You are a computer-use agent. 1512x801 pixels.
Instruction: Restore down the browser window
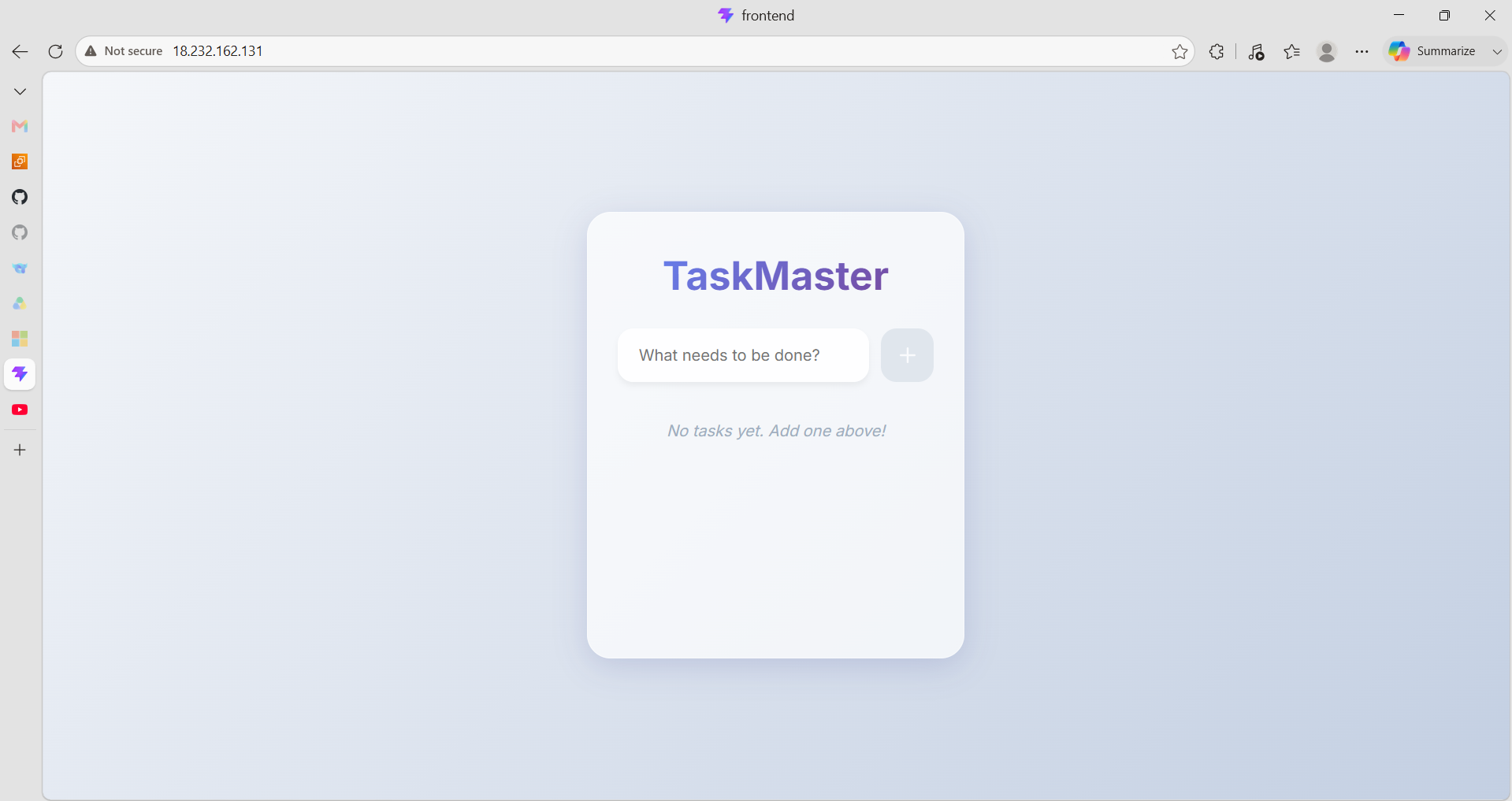click(1444, 15)
